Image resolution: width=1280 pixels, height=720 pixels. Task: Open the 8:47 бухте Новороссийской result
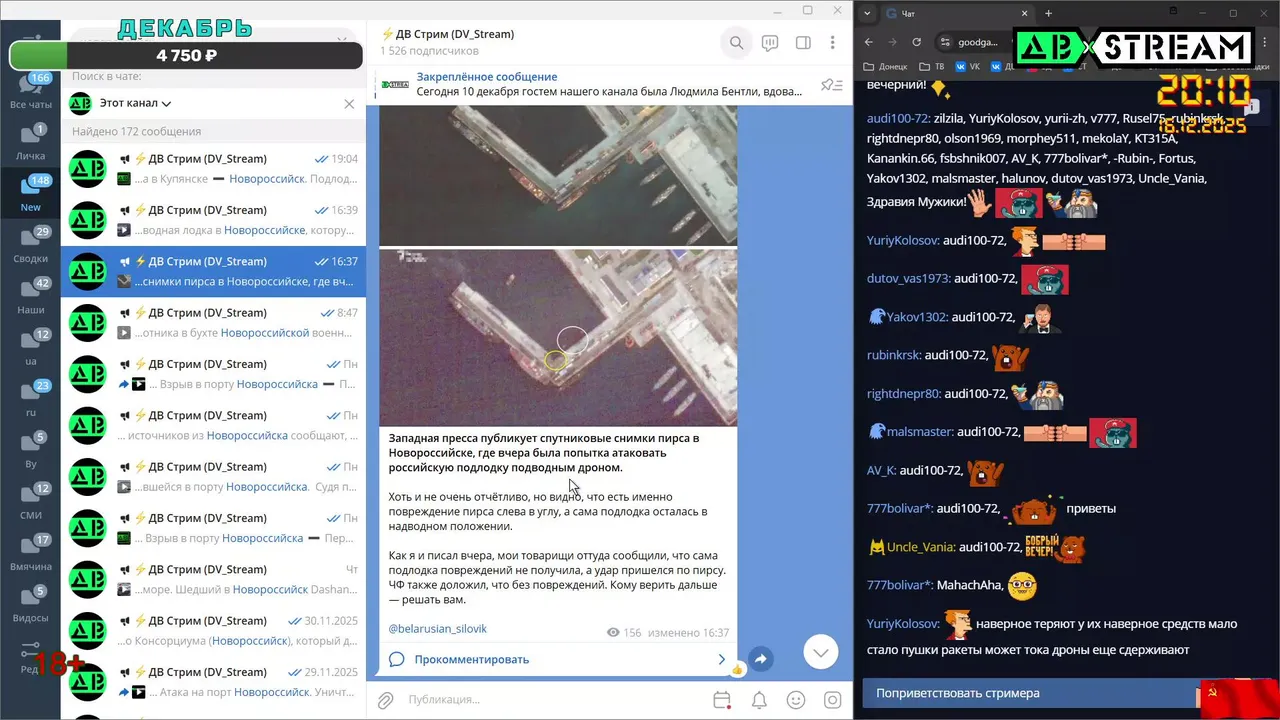(x=213, y=323)
